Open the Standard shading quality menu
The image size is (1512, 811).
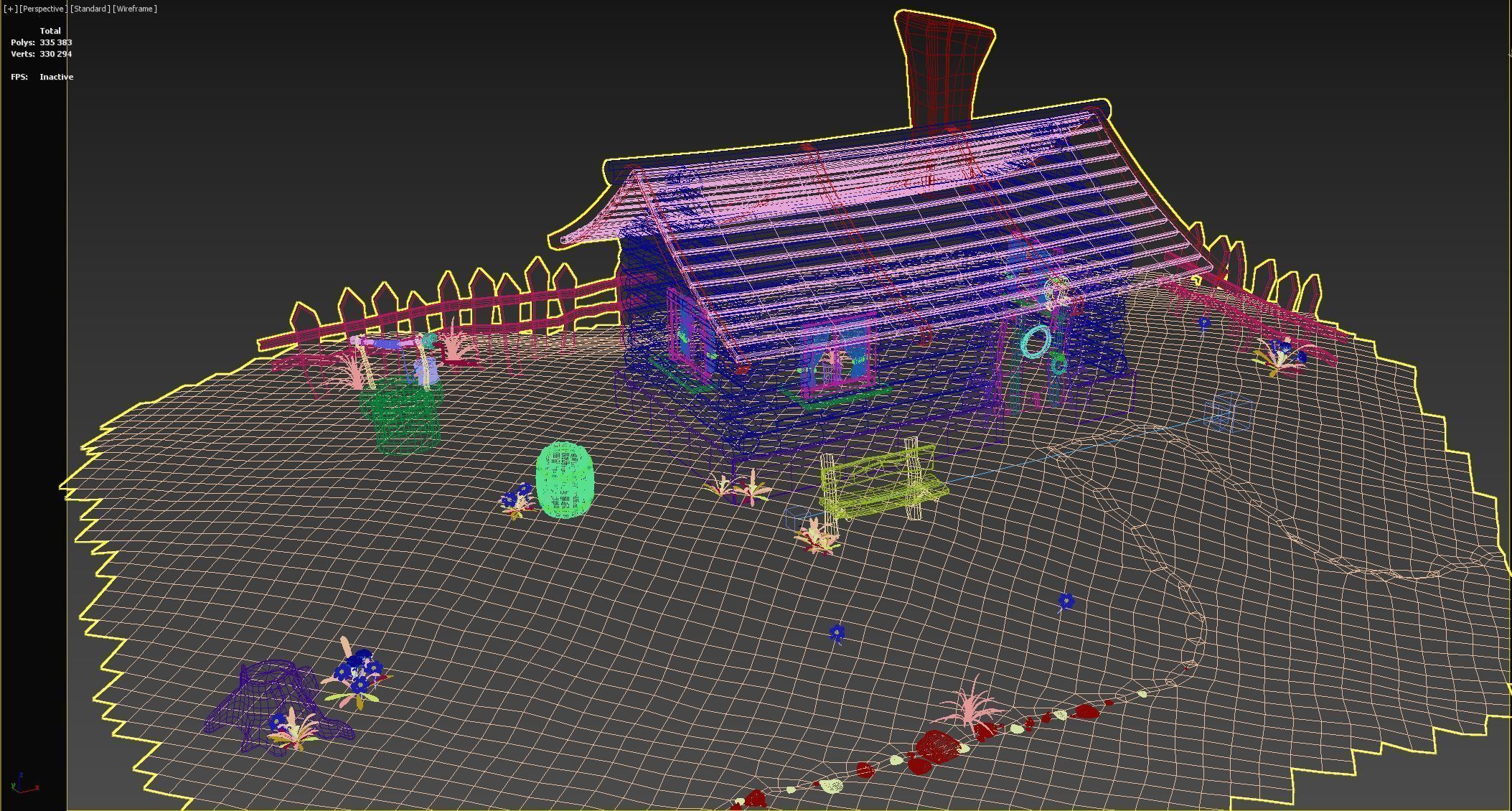click(x=90, y=9)
